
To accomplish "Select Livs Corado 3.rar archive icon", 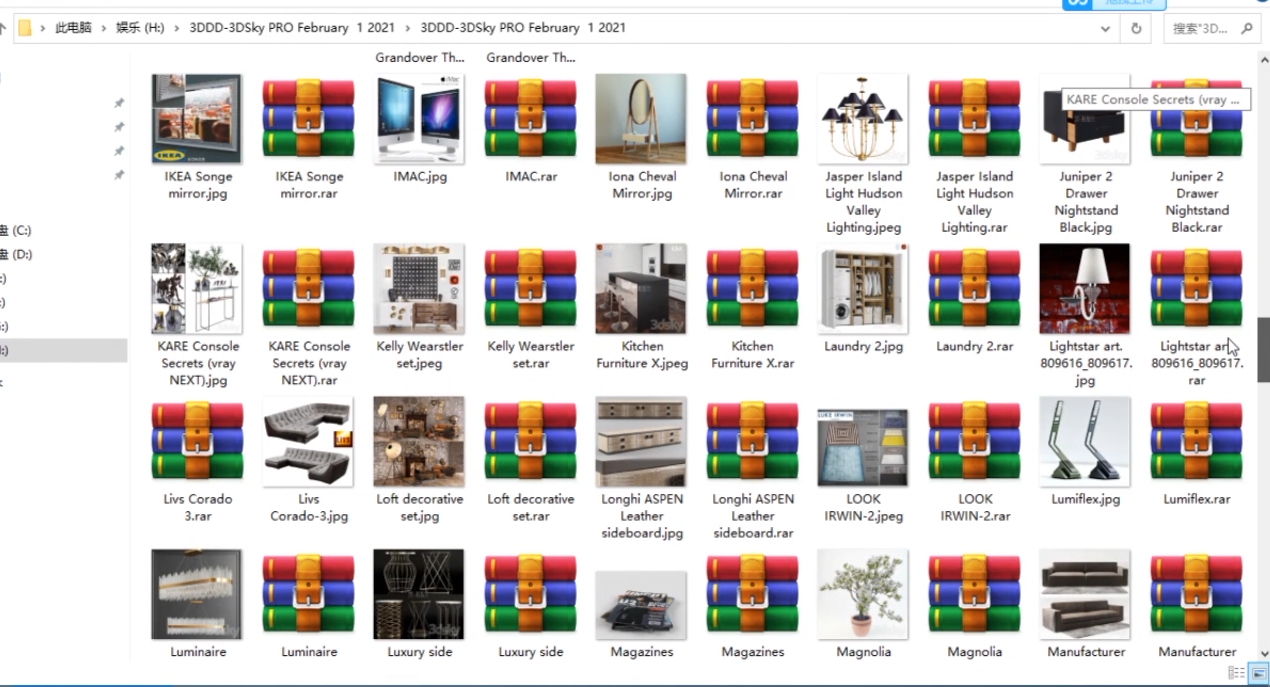I will tap(197, 441).
